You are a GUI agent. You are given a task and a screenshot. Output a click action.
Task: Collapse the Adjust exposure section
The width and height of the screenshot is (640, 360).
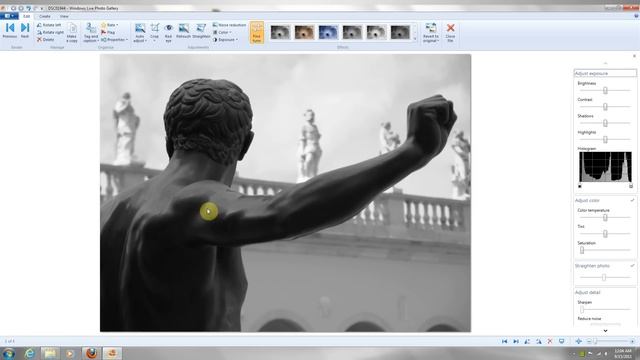(x=605, y=73)
